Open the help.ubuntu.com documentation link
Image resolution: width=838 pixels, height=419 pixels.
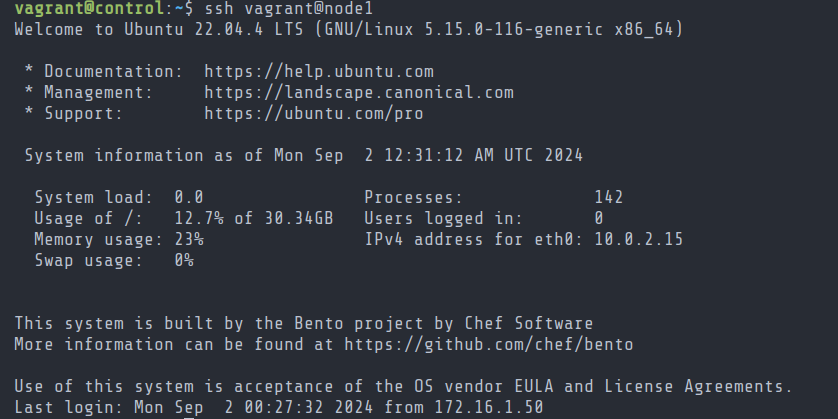click(319, 72)
